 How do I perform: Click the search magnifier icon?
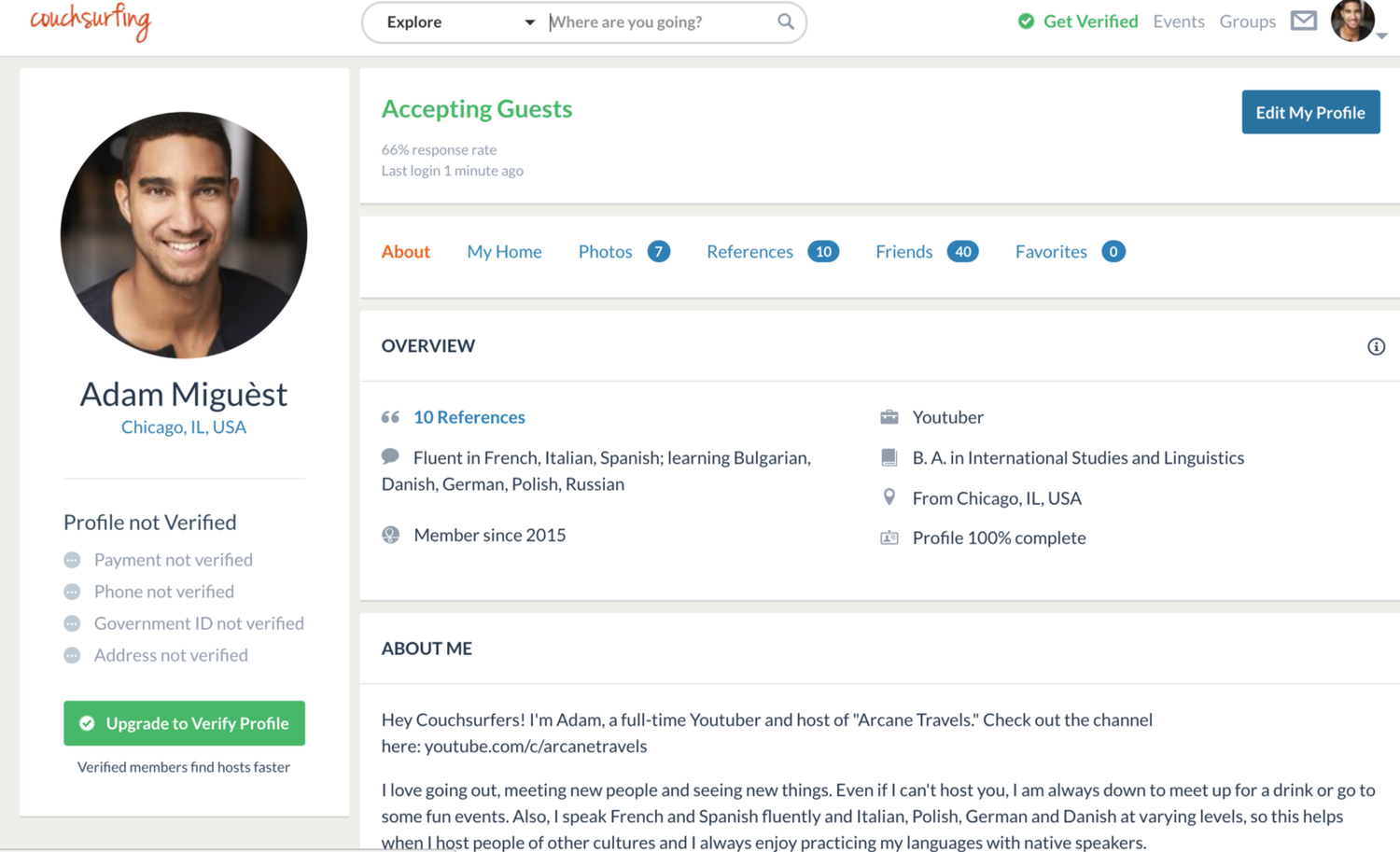tap(786, 21)
